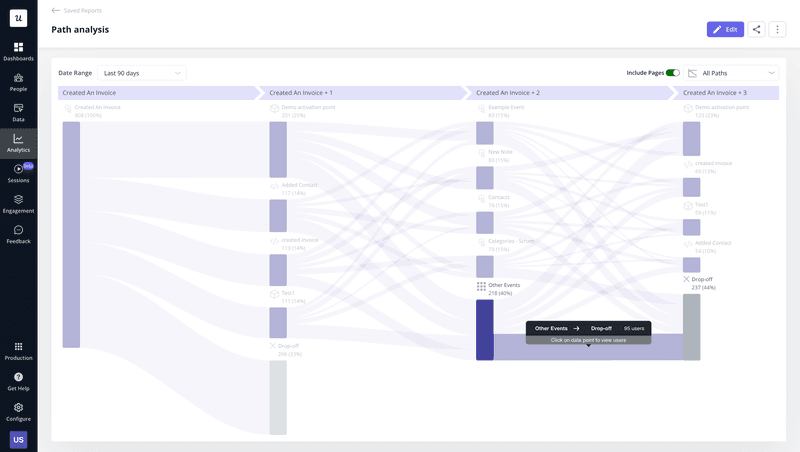
Task: Select the Added Contact bar in step +3
Action: coord(691,265)
